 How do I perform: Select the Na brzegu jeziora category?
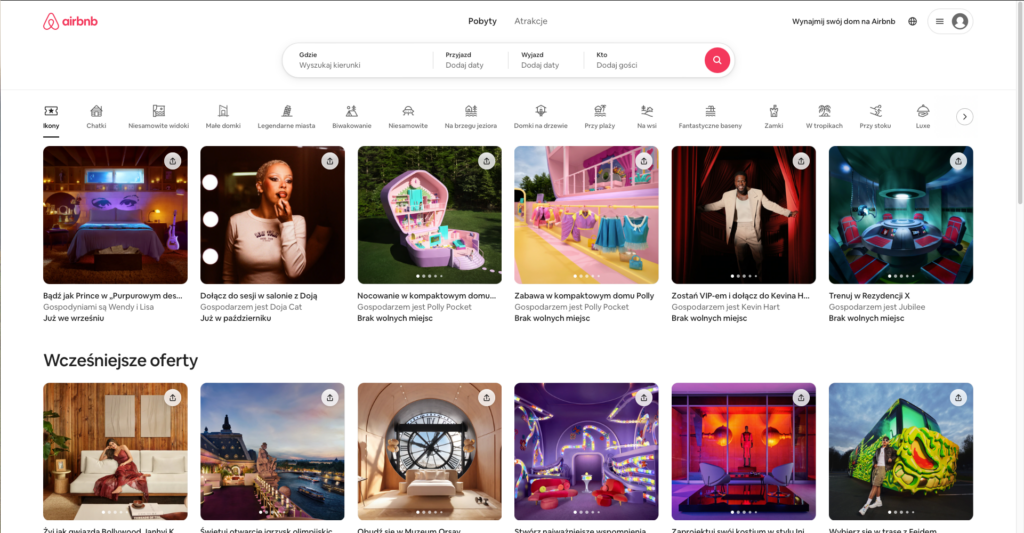coord(470,116)
